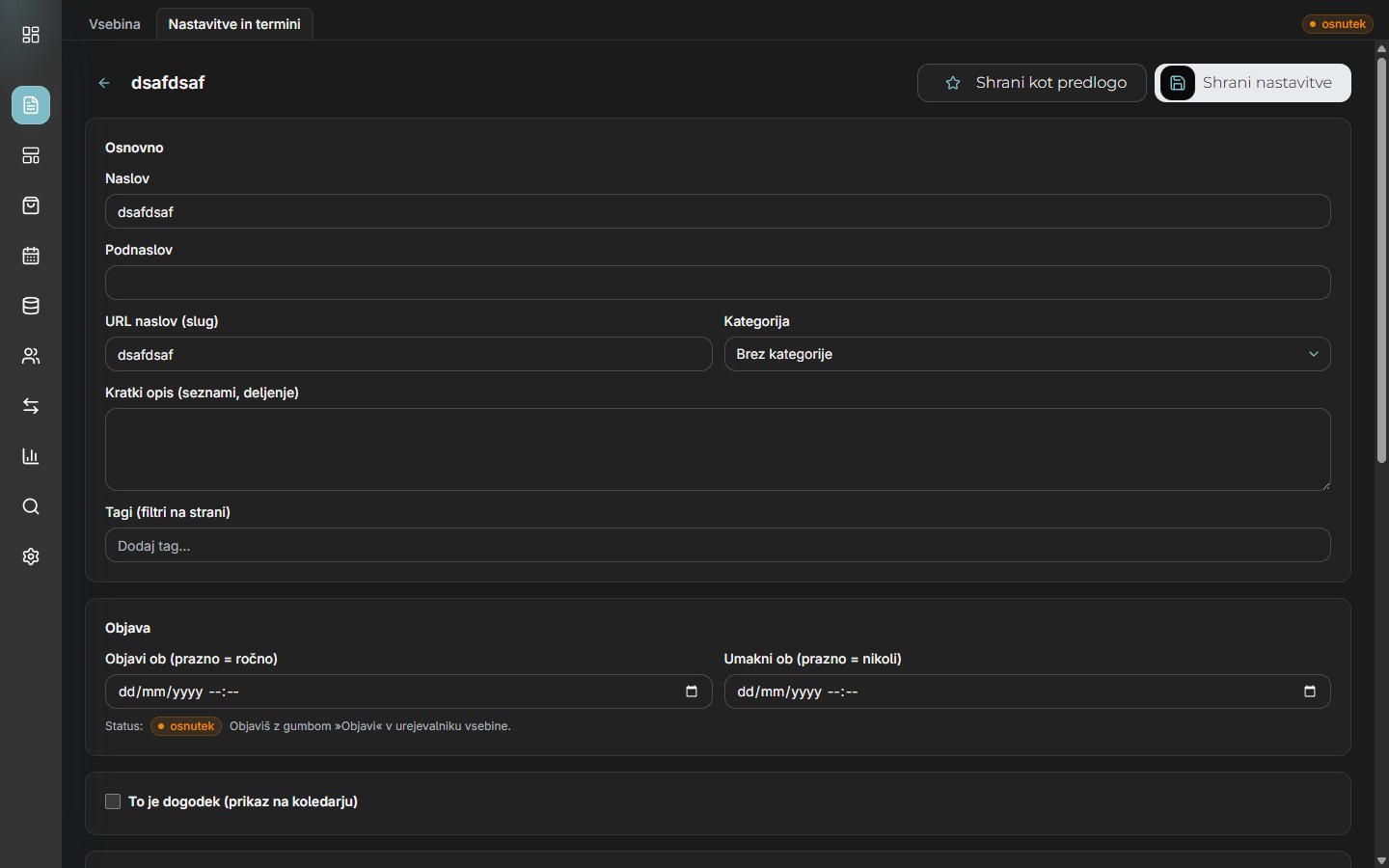Open the dashboard grid icon in sidebar
This screenshot has width=1389, height=868.
[31, 36]
